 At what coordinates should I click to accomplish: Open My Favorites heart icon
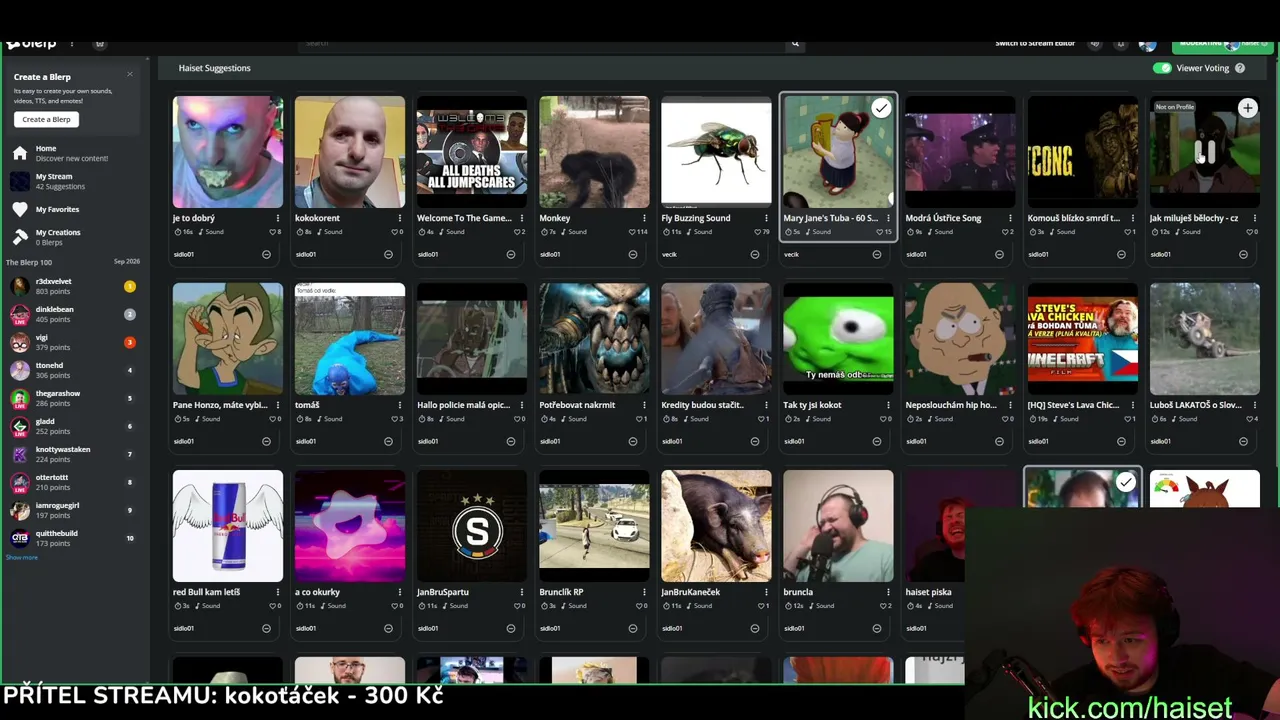tap(20, 209)
